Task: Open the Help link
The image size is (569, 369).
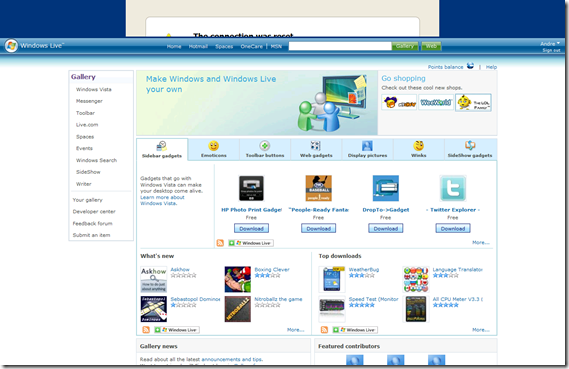Action: [x=491, y=67]
